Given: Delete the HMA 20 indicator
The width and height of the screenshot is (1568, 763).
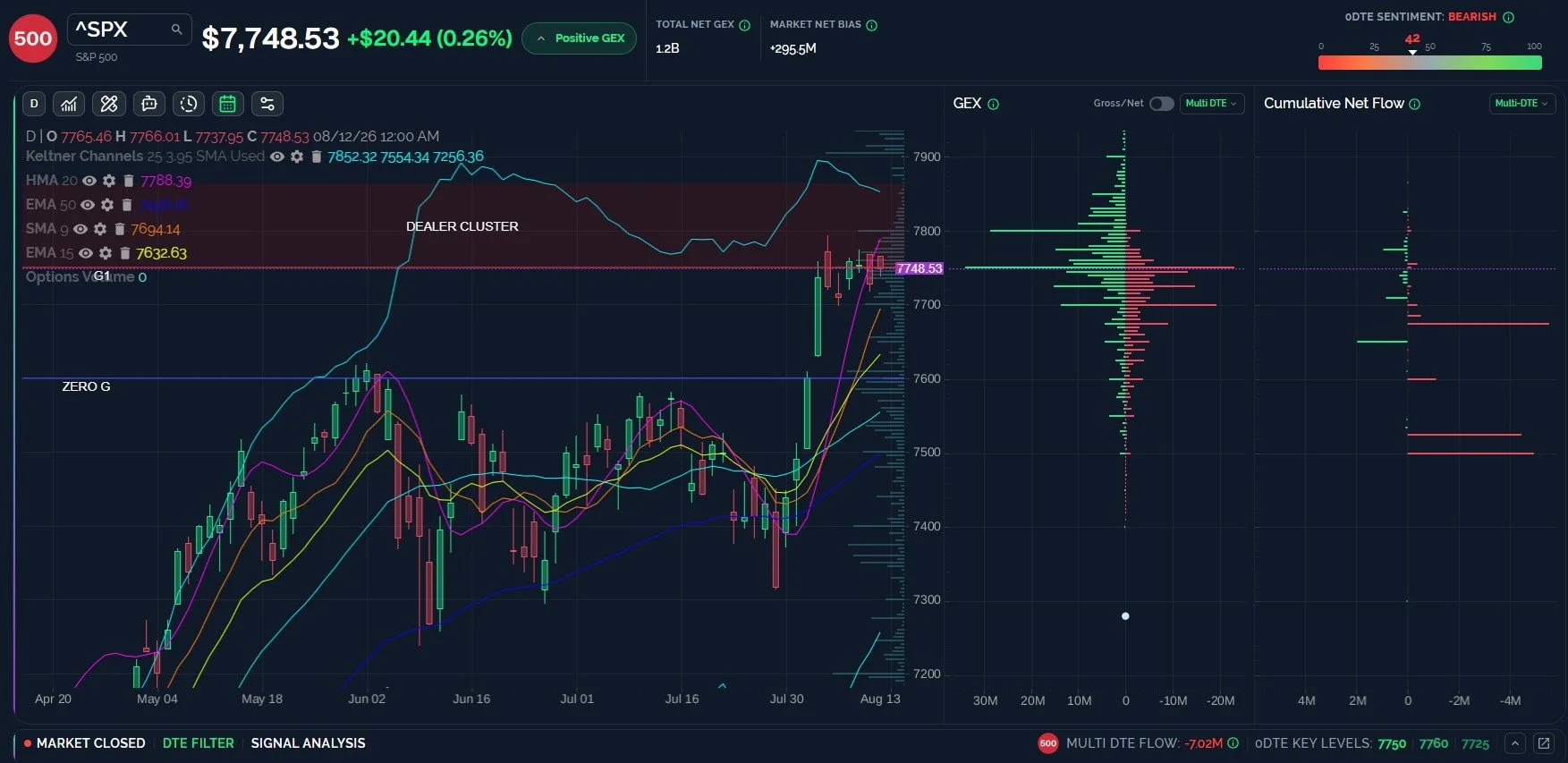Looking at the screenshot, I should 128,181.
